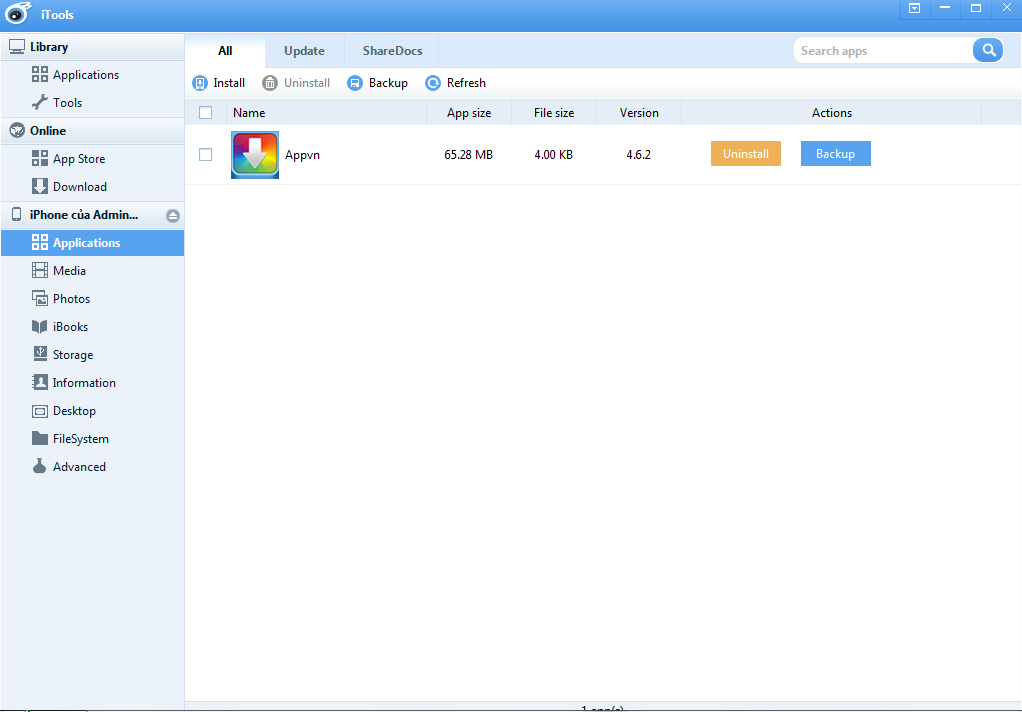Click the blue Backup button for Appvn

[x=835, y=154]
